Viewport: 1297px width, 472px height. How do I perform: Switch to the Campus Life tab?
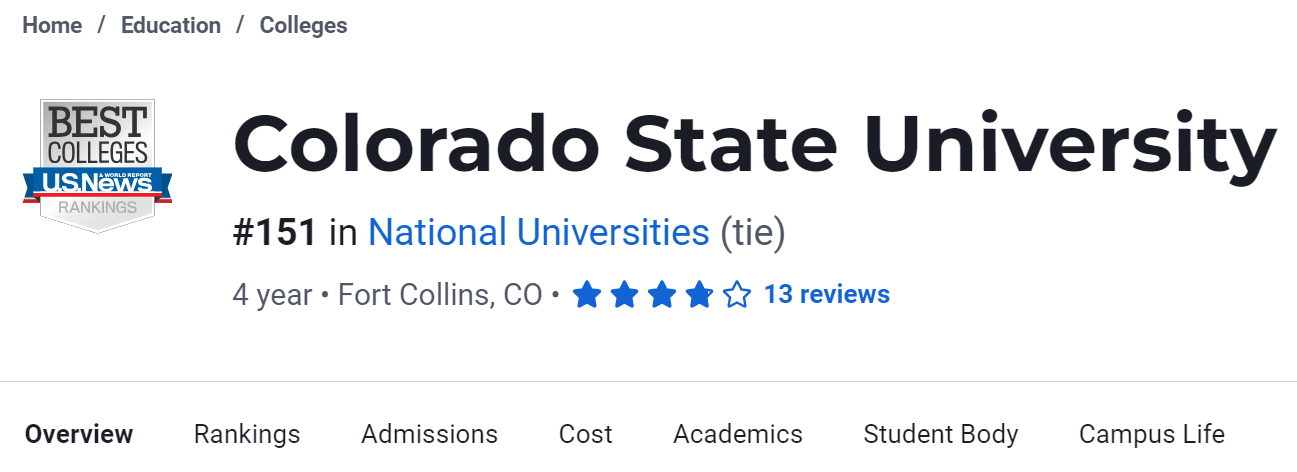point(1152,434)
